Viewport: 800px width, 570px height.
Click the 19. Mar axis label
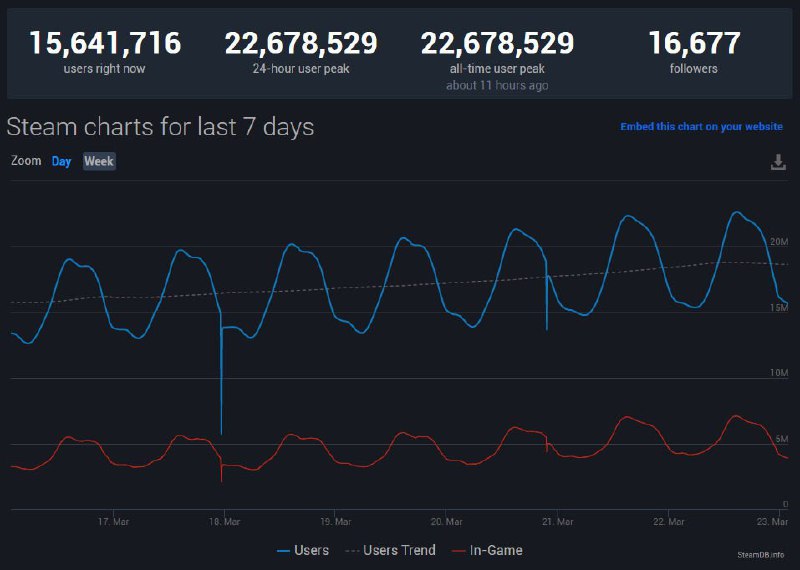335,522
